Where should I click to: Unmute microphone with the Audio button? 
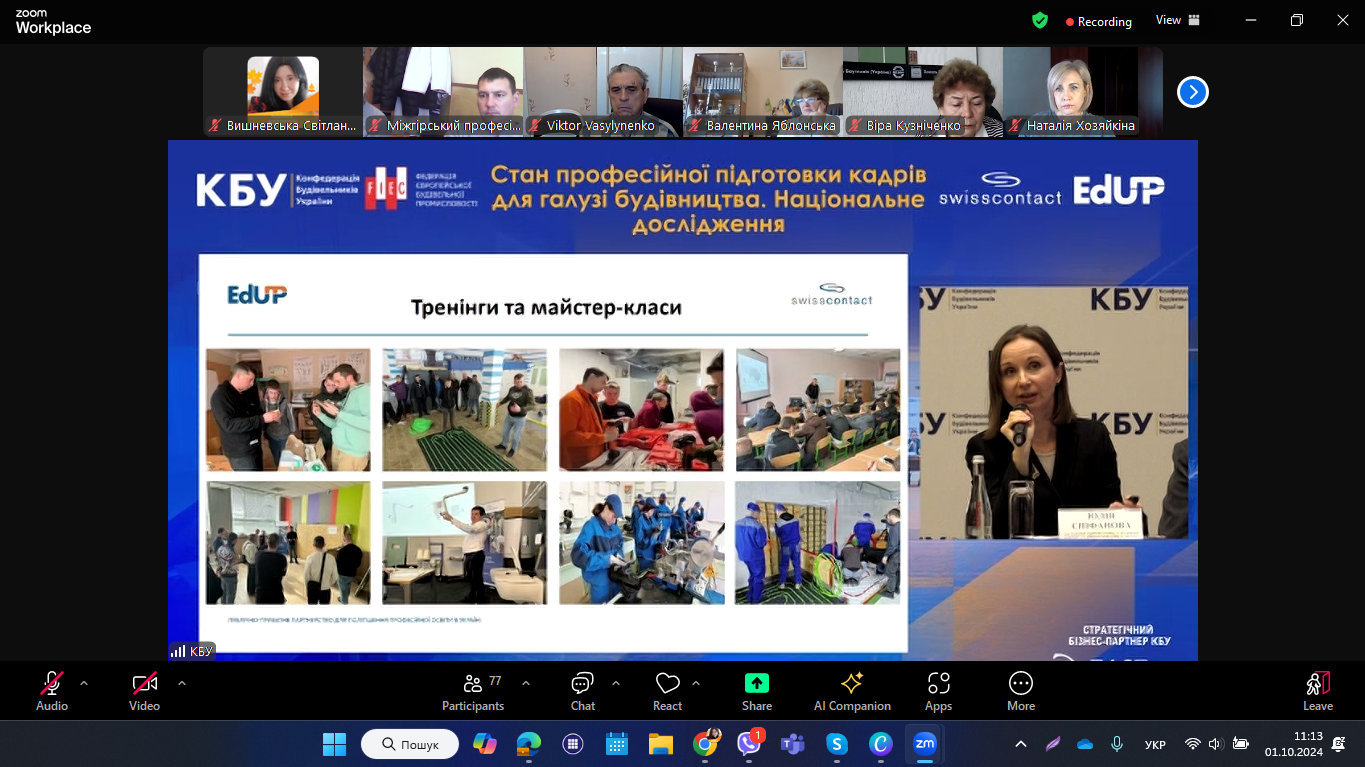tap(52, 690)
